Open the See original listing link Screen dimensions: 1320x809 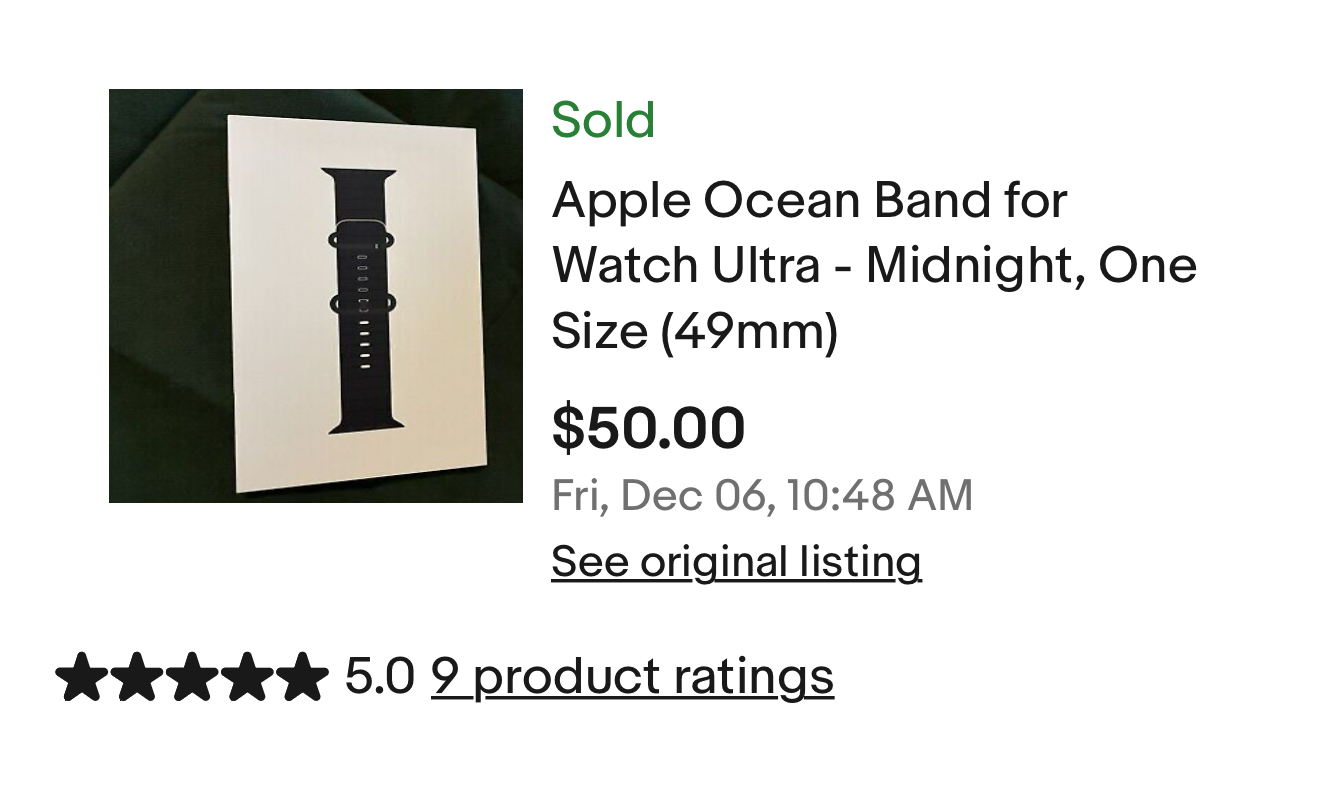click(x=736, y=562)
